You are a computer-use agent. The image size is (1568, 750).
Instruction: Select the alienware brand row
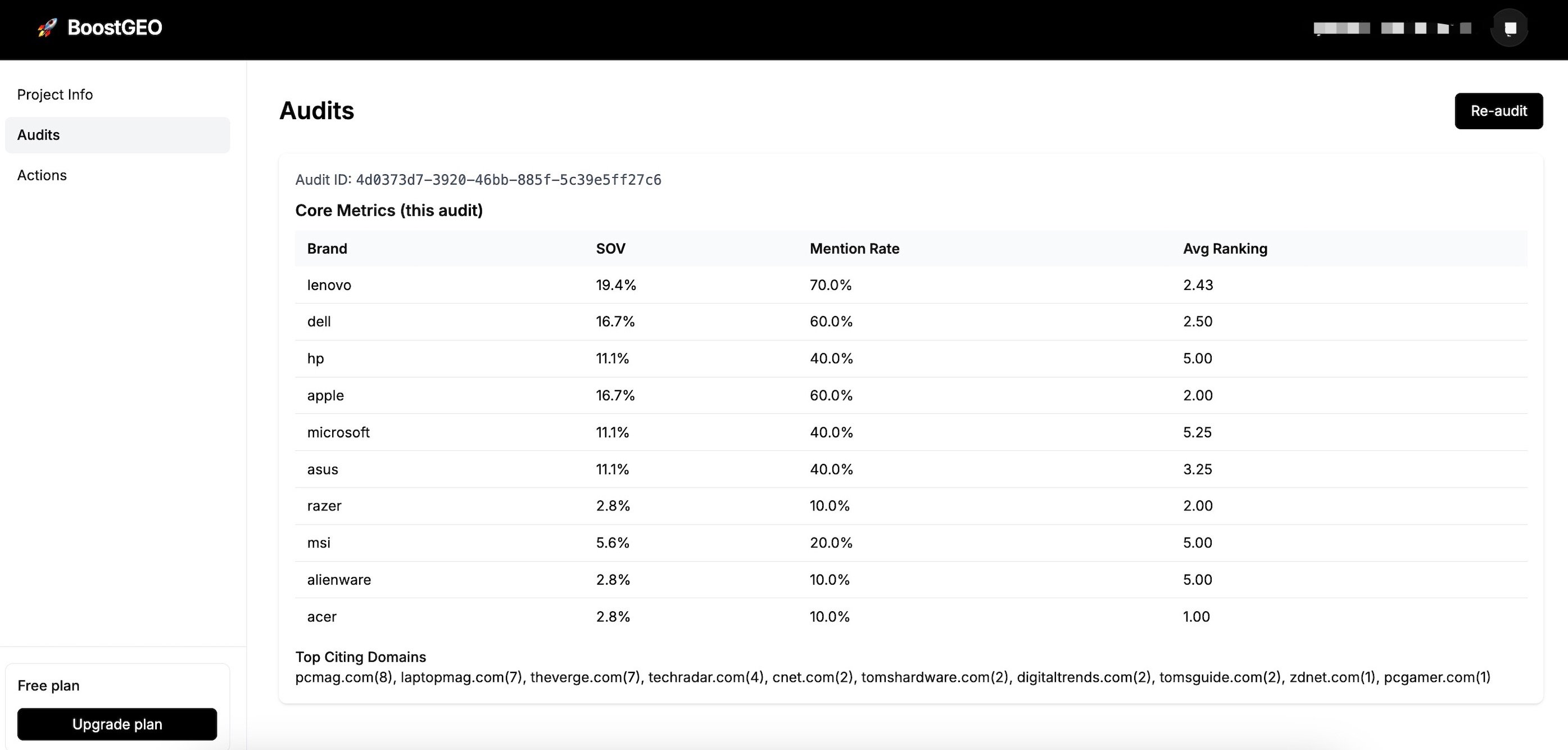(x=339, y=580)
